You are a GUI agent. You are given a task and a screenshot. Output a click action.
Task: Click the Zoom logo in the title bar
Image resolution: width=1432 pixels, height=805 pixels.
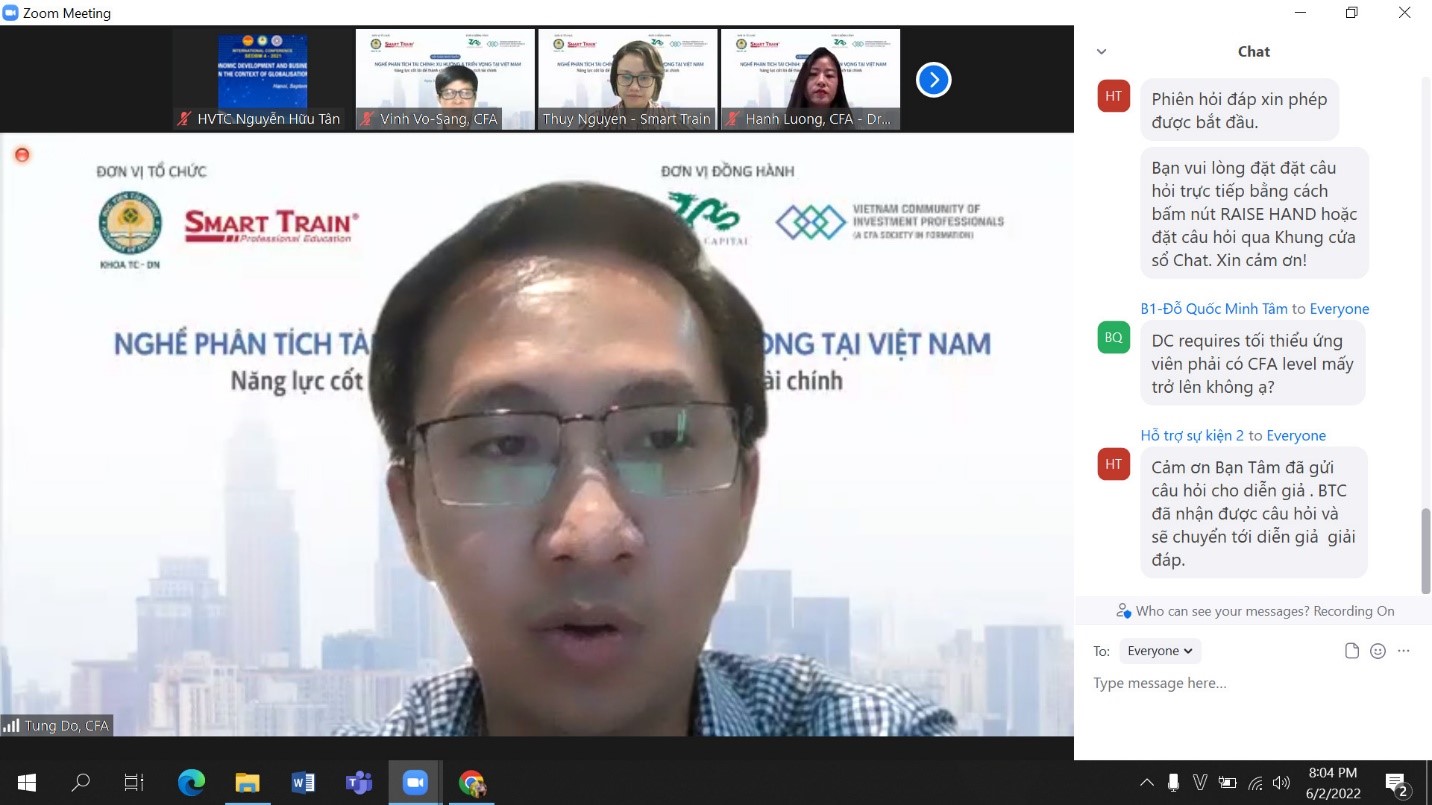tap(11, 13)
